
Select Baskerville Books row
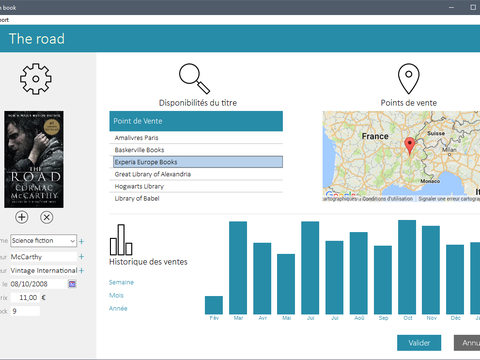(x=196, y=150)
